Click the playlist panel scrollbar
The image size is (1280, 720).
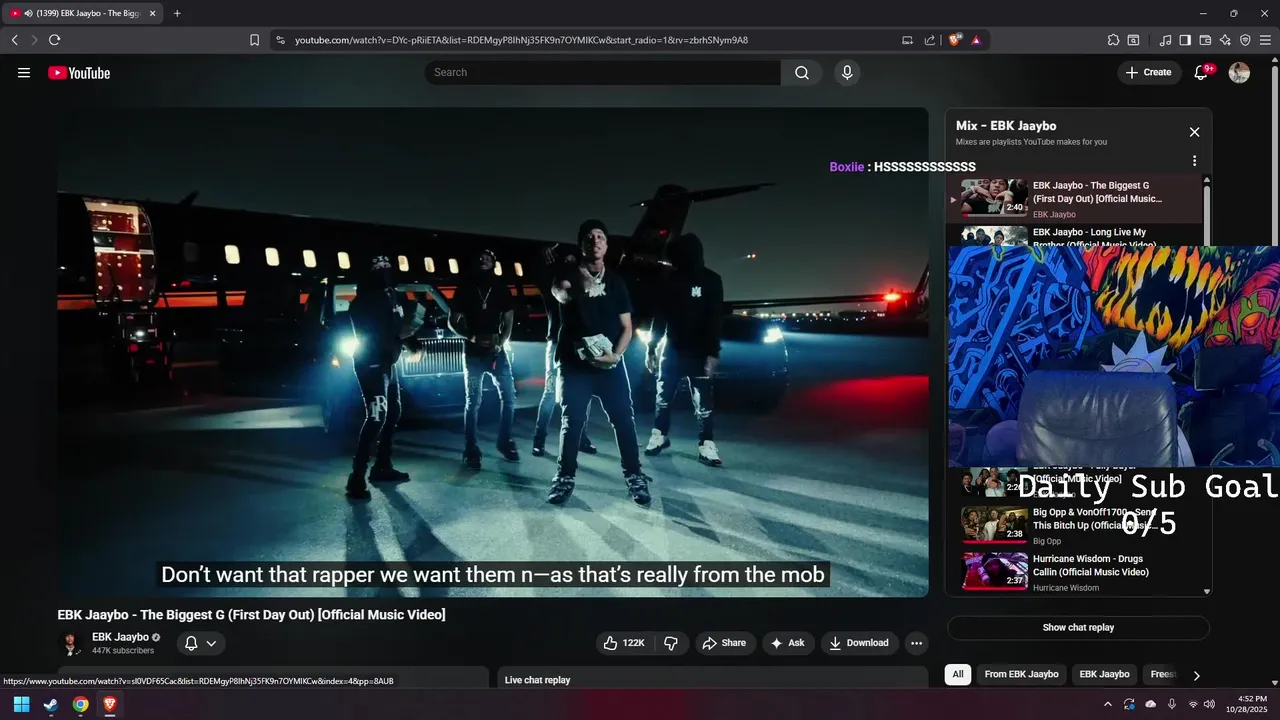coord(1206,215)
